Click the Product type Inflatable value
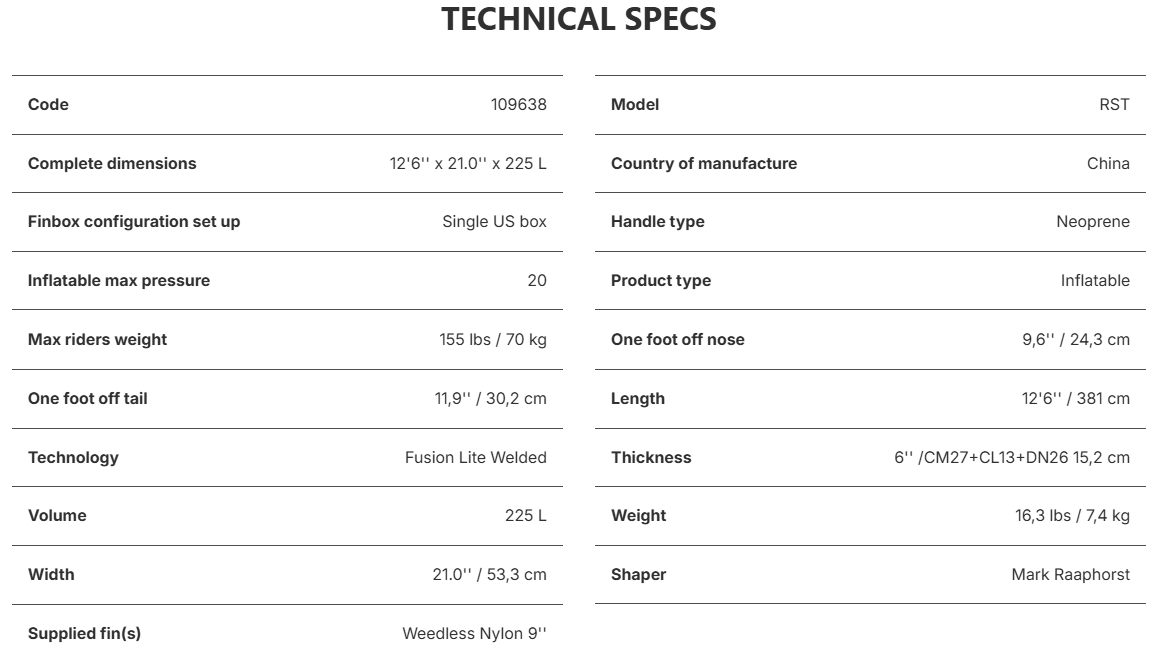This screenshot has height=660, width=1160. tap(1095, 280)
